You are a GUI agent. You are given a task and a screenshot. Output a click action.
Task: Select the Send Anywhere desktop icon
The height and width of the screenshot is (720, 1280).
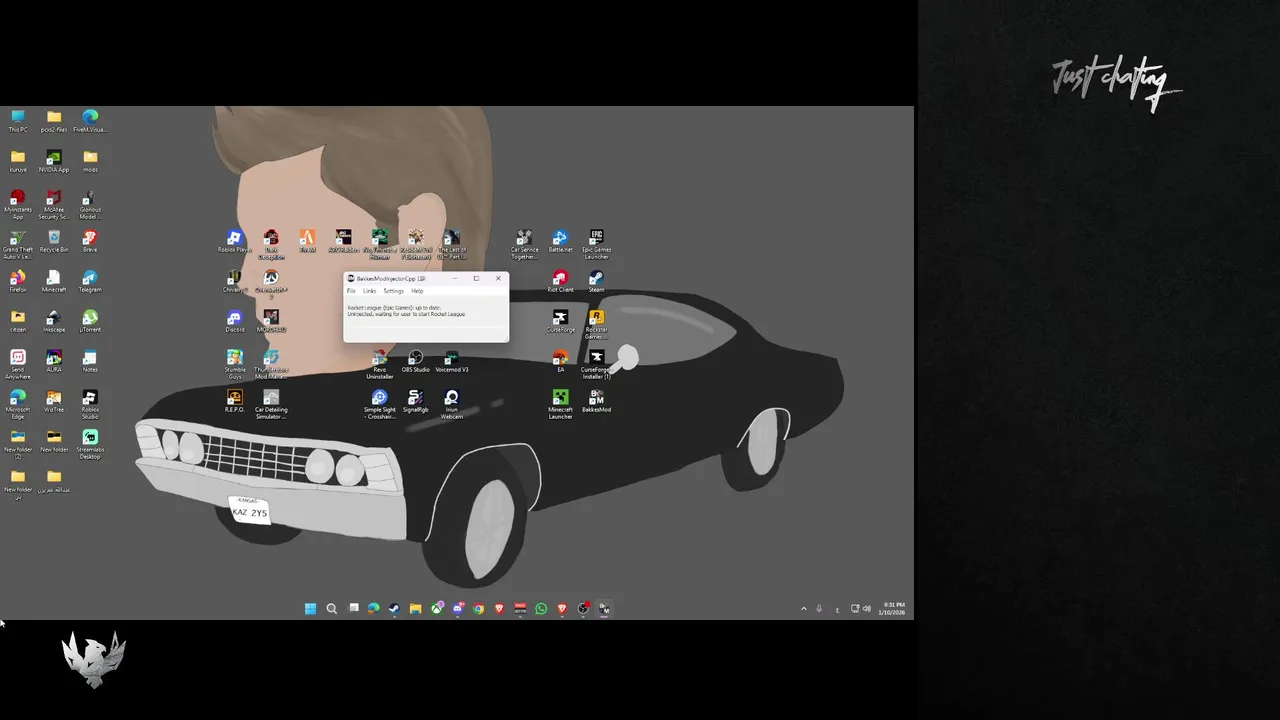pyautogui.click(x=18, y=364)
